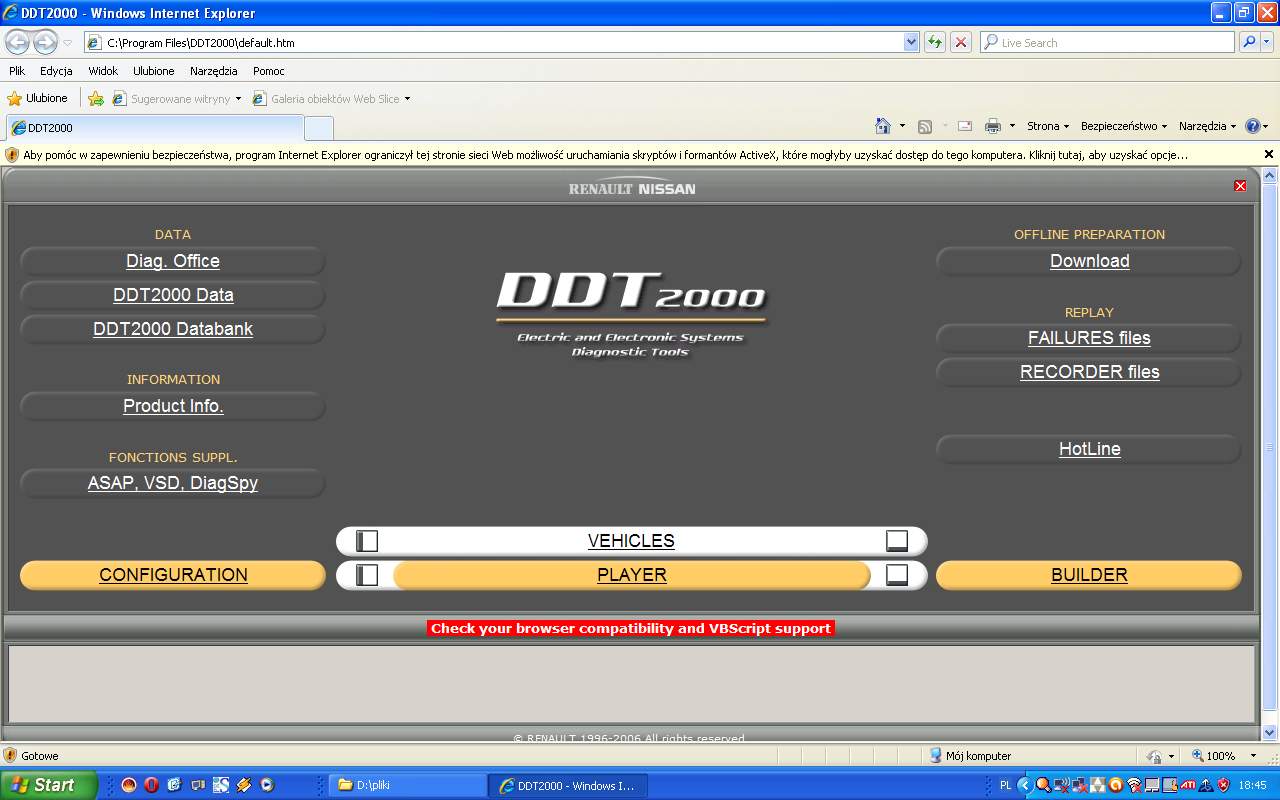Click Add to favorites bar icon

96,98
